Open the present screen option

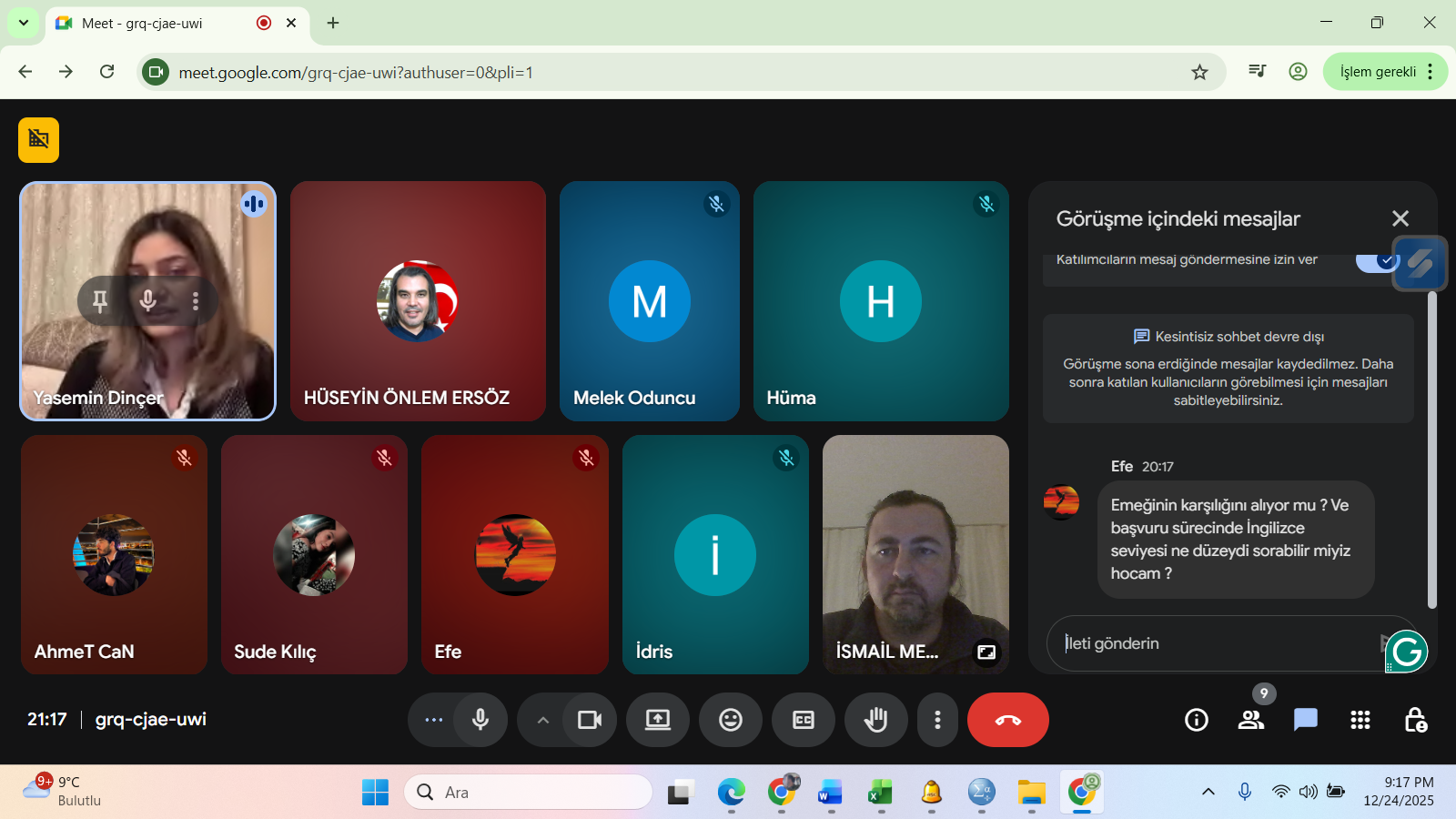click(x=657, y=720)
